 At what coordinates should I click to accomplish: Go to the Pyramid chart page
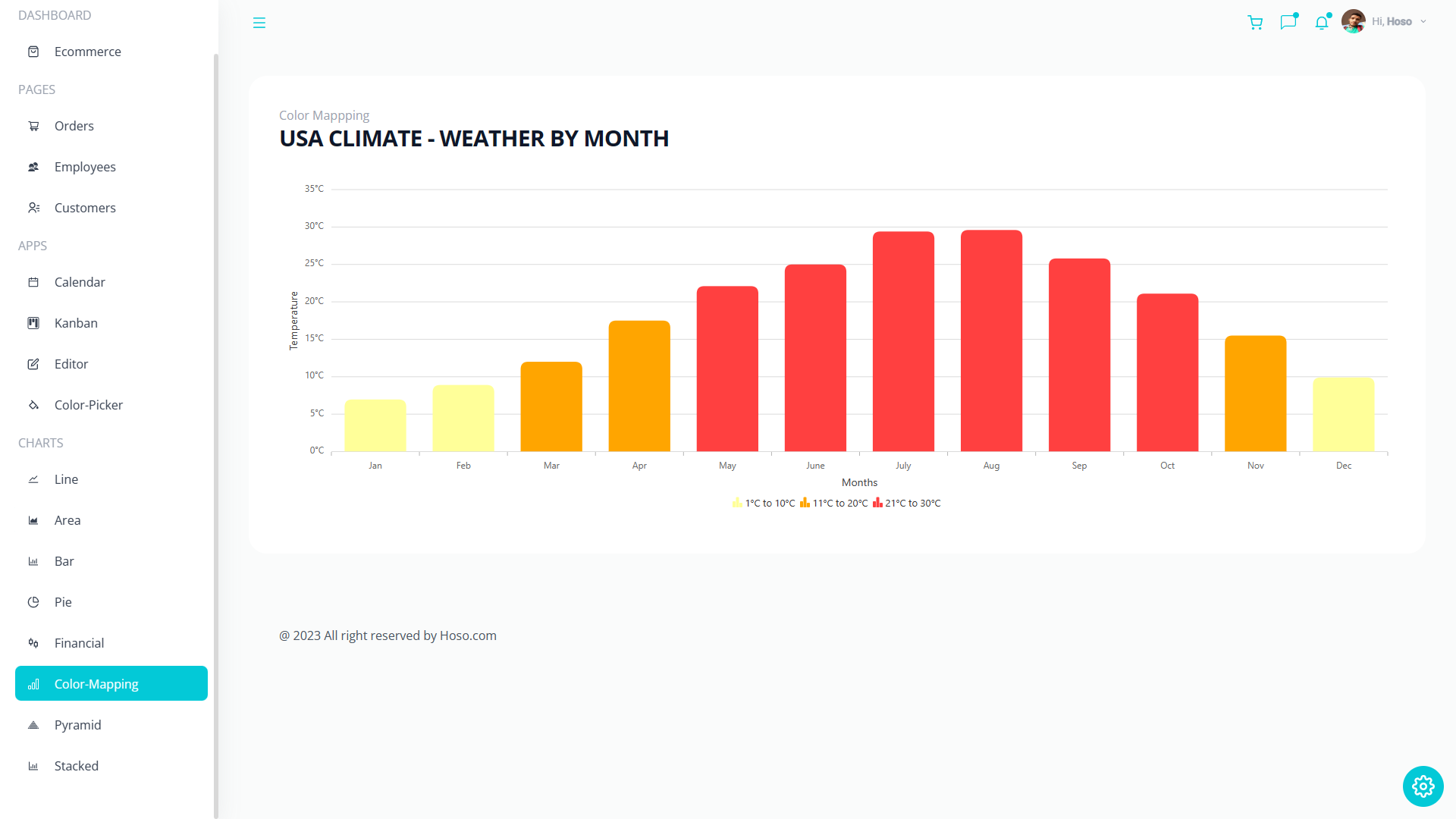coord(77,725)
